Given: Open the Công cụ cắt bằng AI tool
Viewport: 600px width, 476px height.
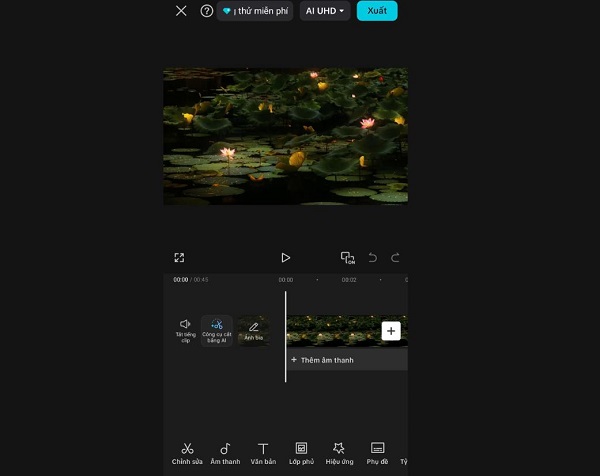Looking at the screenshot, I should pos(217,330).
